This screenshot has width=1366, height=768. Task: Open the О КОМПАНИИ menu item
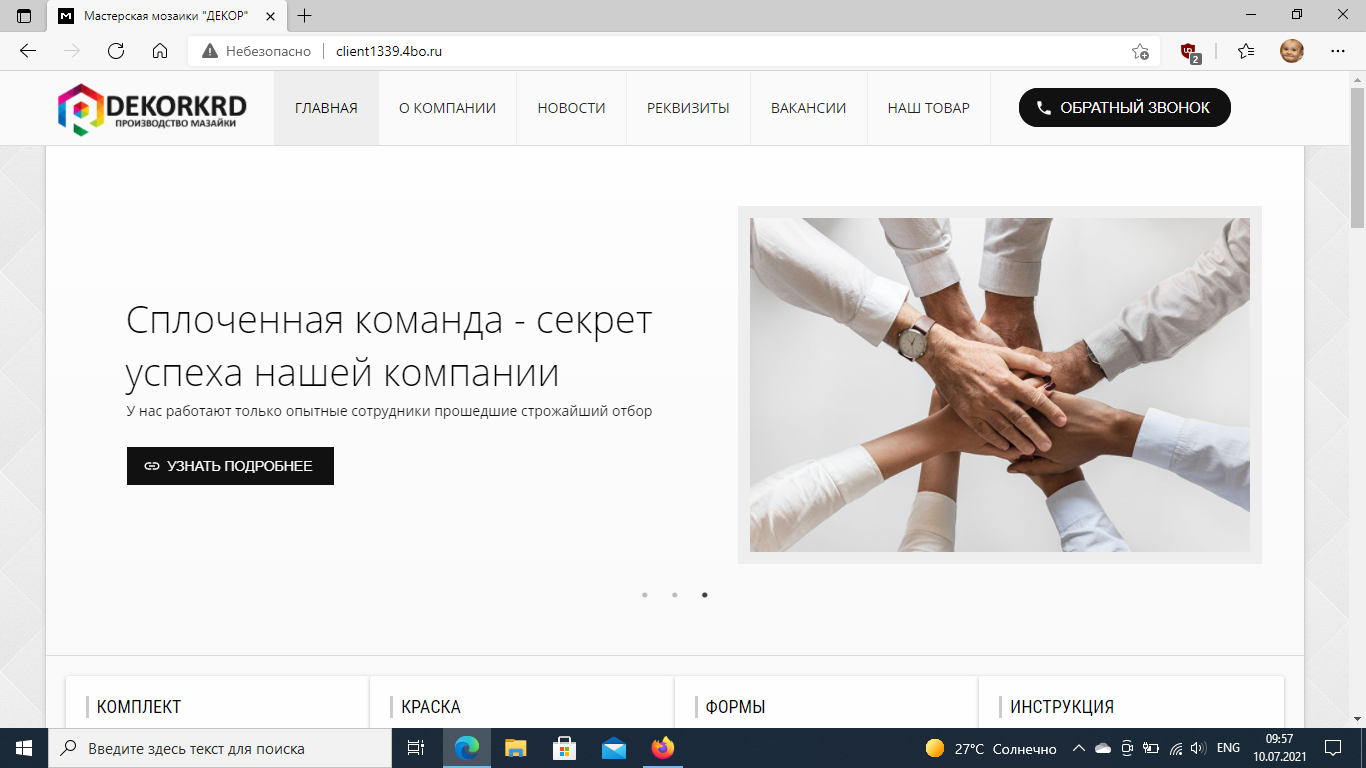[447, 108]
